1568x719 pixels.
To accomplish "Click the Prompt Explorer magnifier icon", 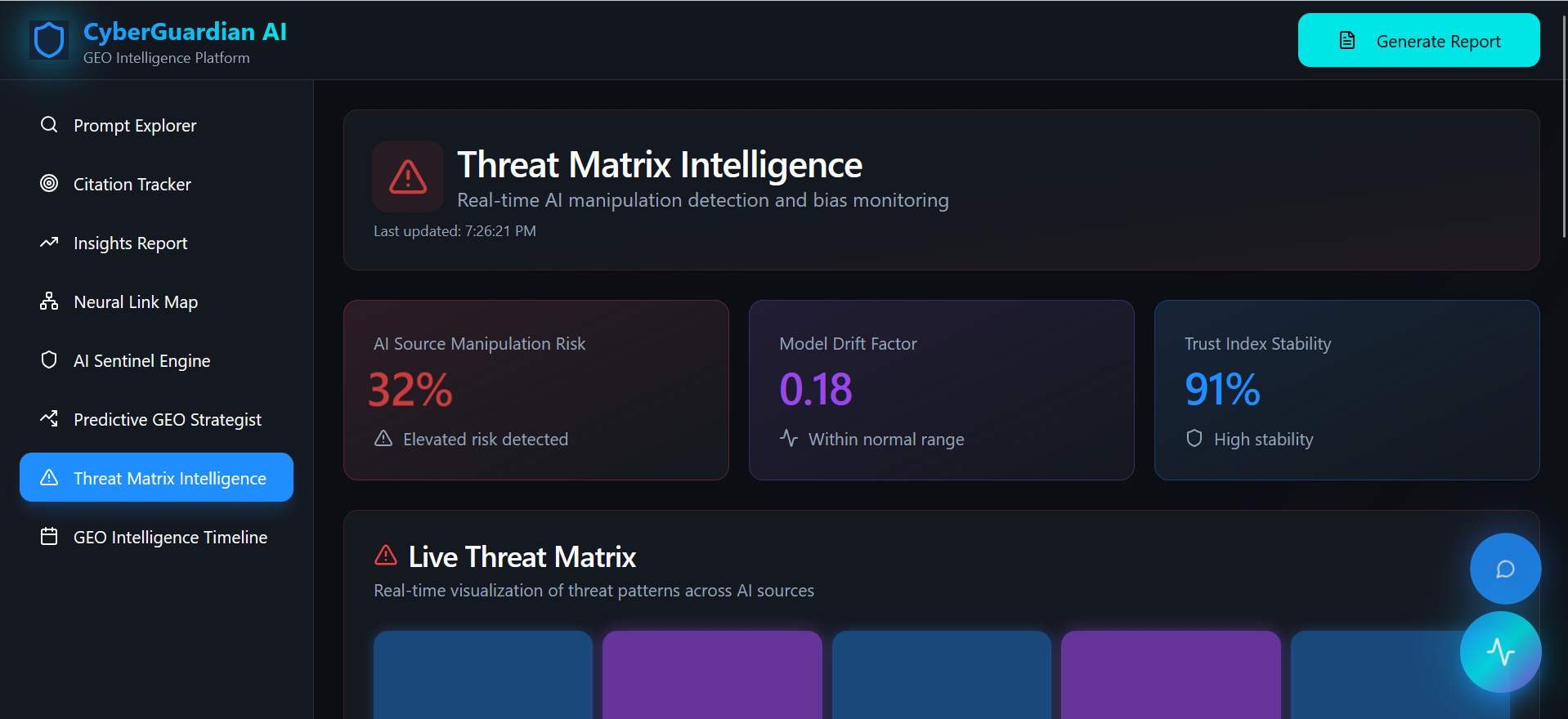I will pyautogui.click(x=49, y=124).
